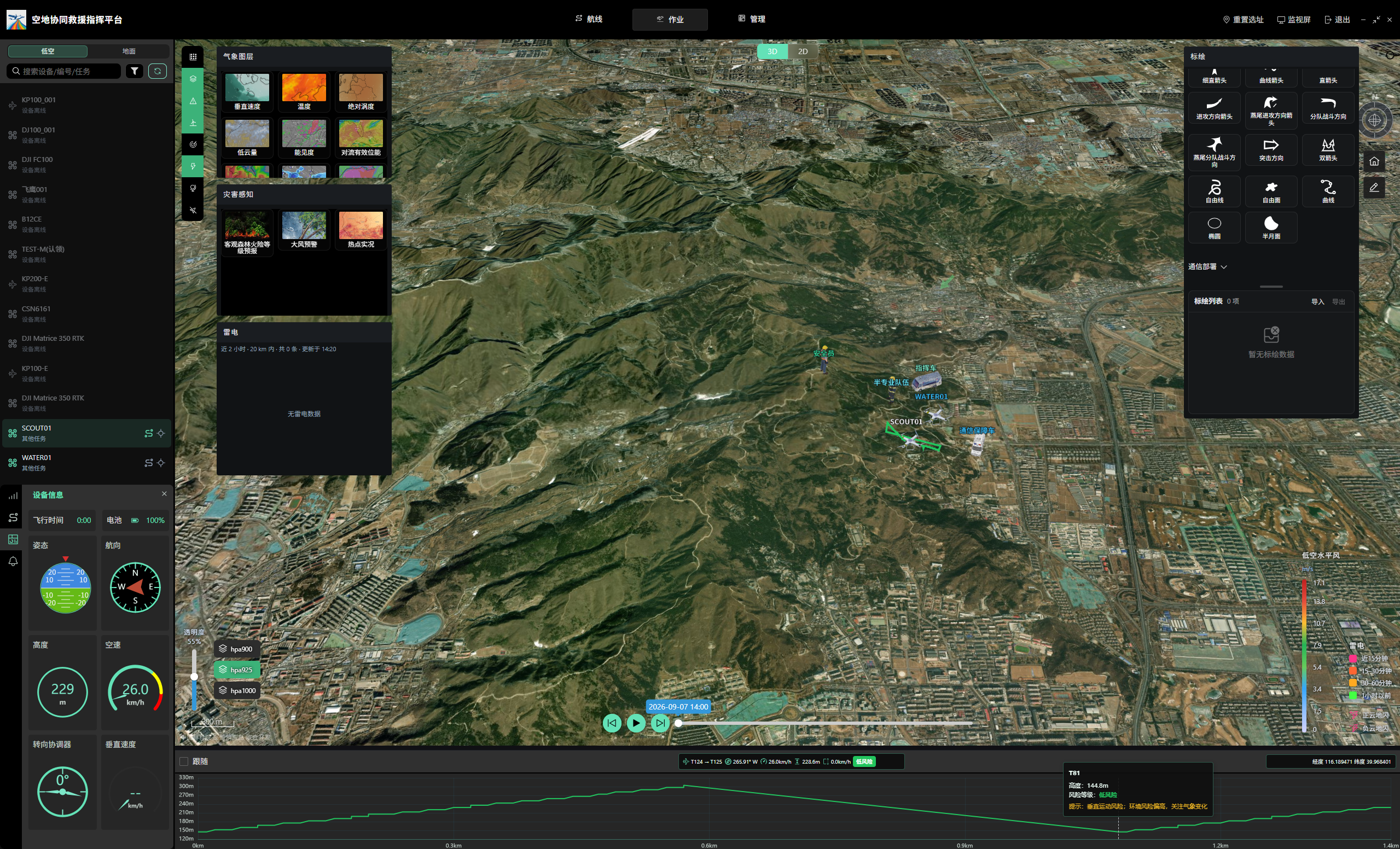The height and width of the screenshot is (849, 1400).
Task: Click the 导入 import link
Action: pyautogui.click(x=1317, y=302)
